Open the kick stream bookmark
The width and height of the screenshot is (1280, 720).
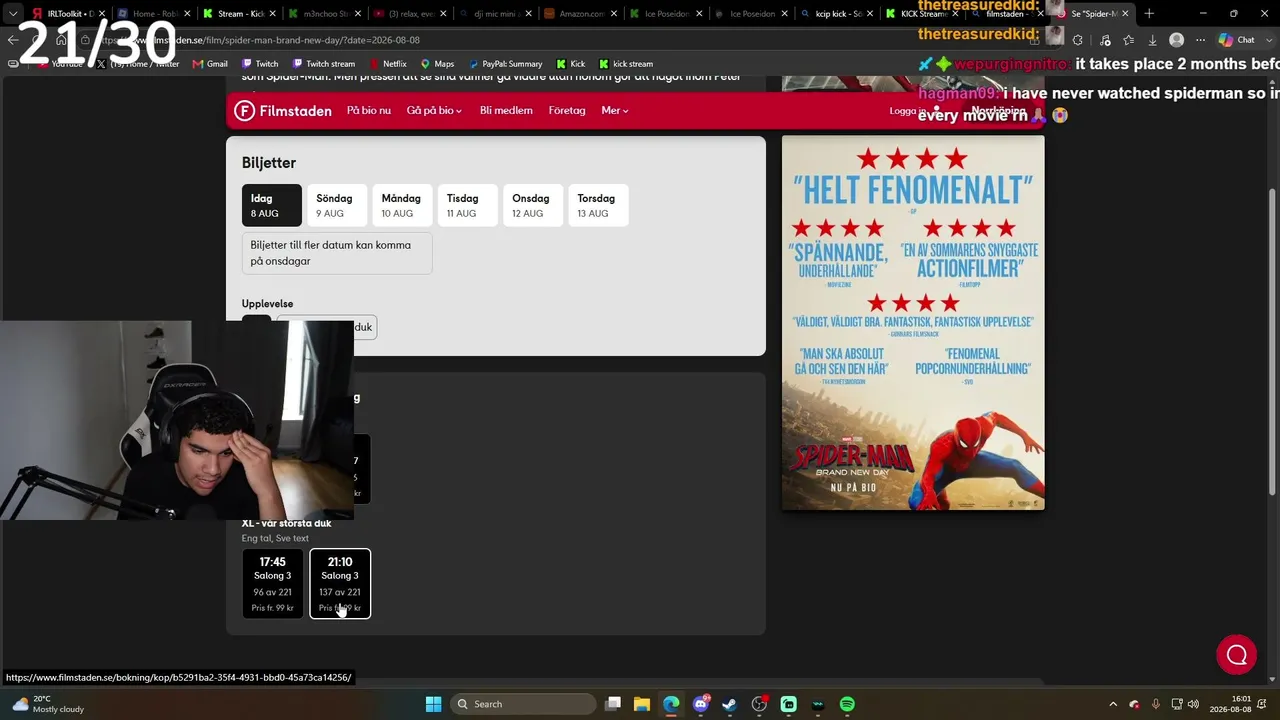click(626, 64)
